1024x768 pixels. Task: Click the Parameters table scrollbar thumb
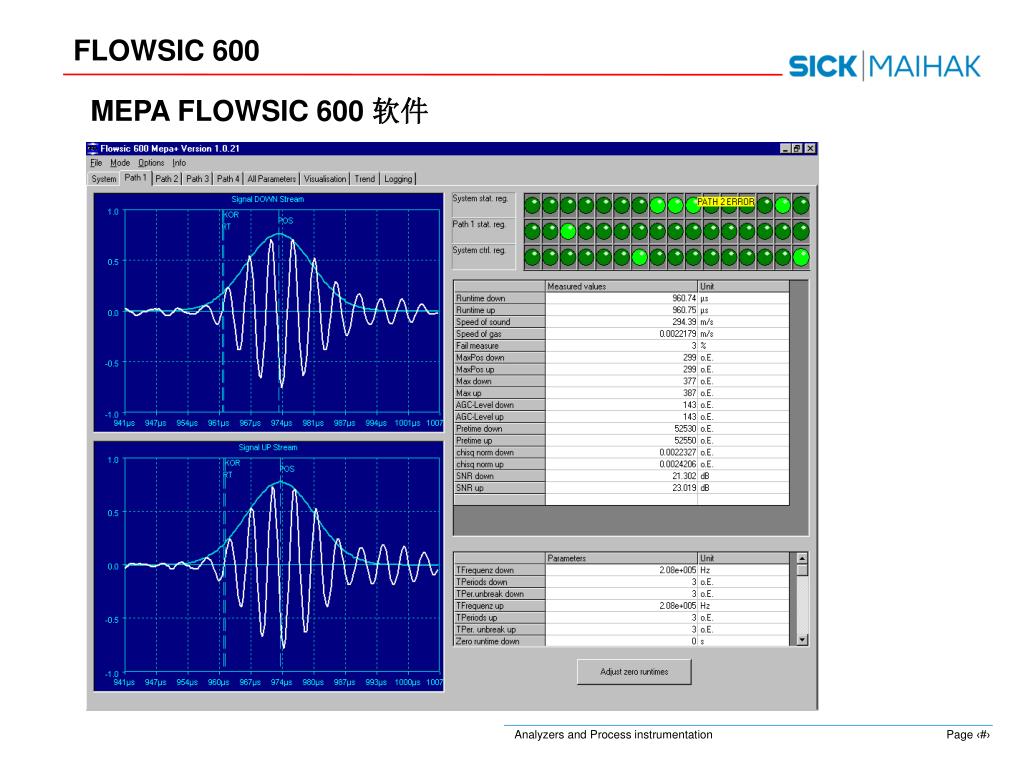(x=802, y=570)
